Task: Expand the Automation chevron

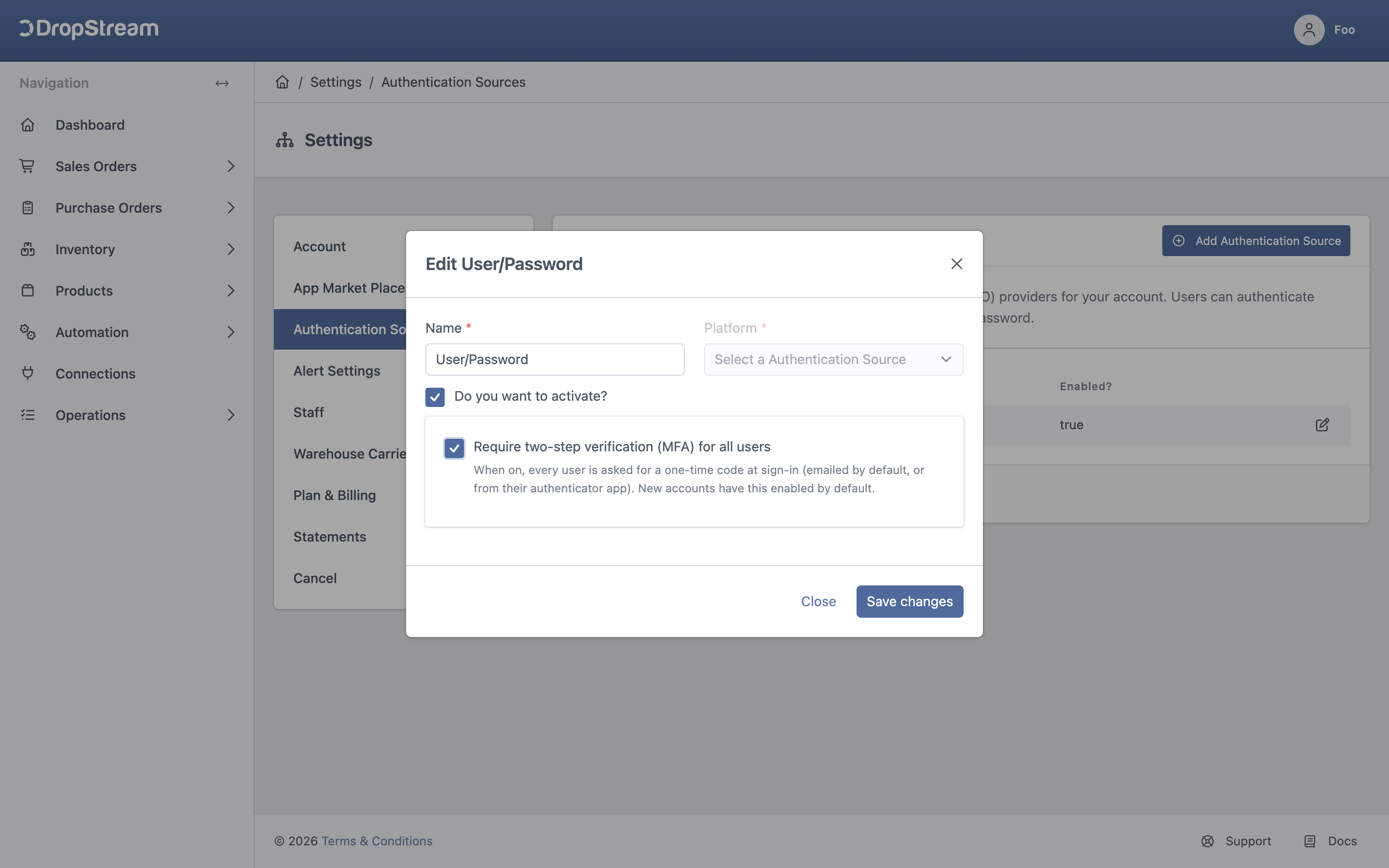Action: tap(231, 332)
